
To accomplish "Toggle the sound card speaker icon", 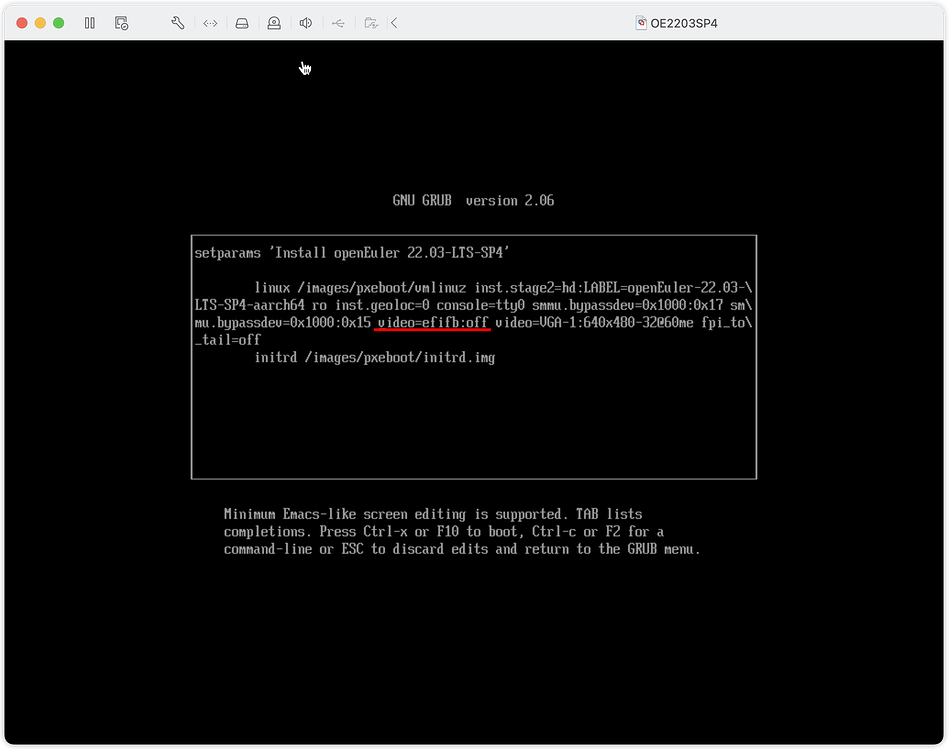I will [306, 23].
